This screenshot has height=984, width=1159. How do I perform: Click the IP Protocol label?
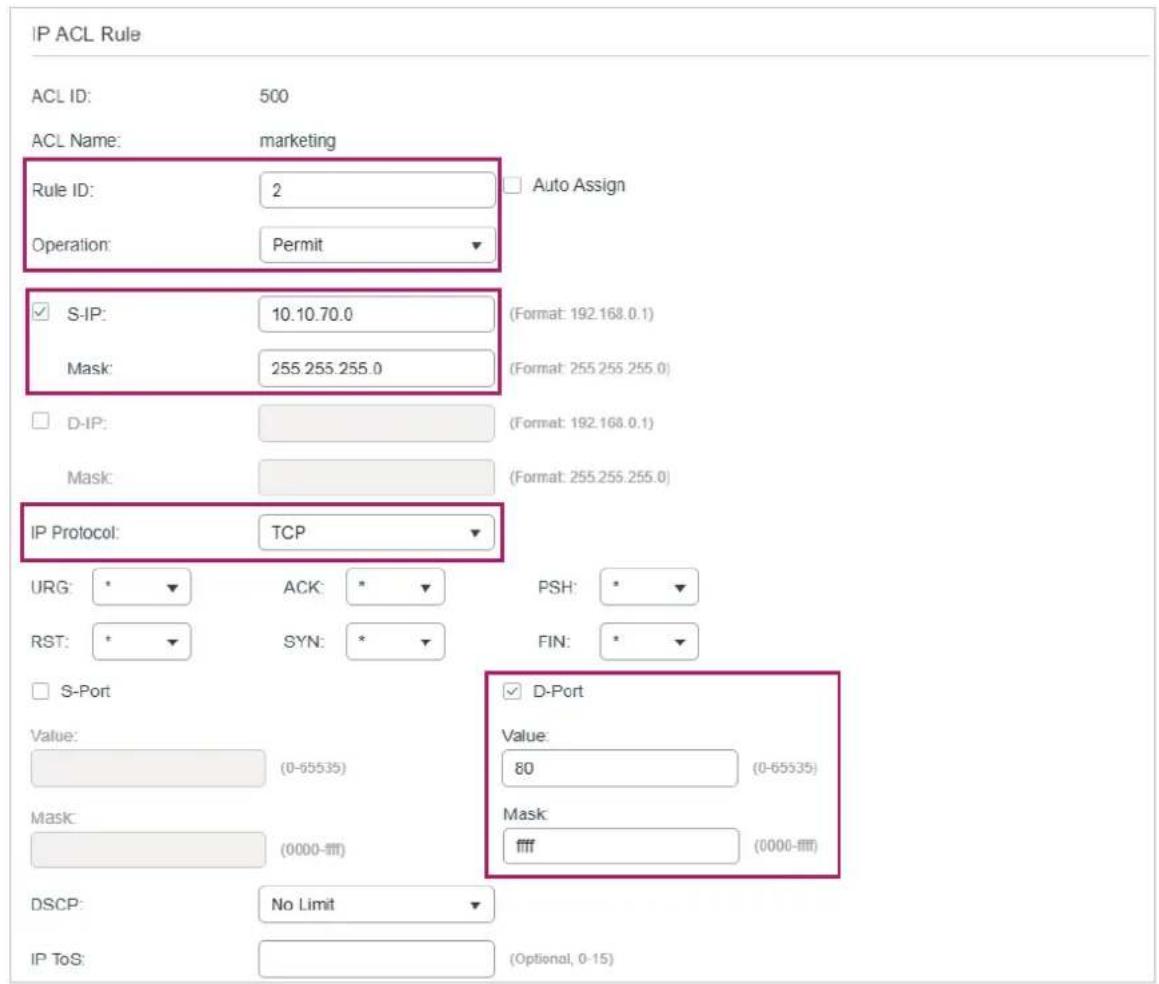click(75, 532)
